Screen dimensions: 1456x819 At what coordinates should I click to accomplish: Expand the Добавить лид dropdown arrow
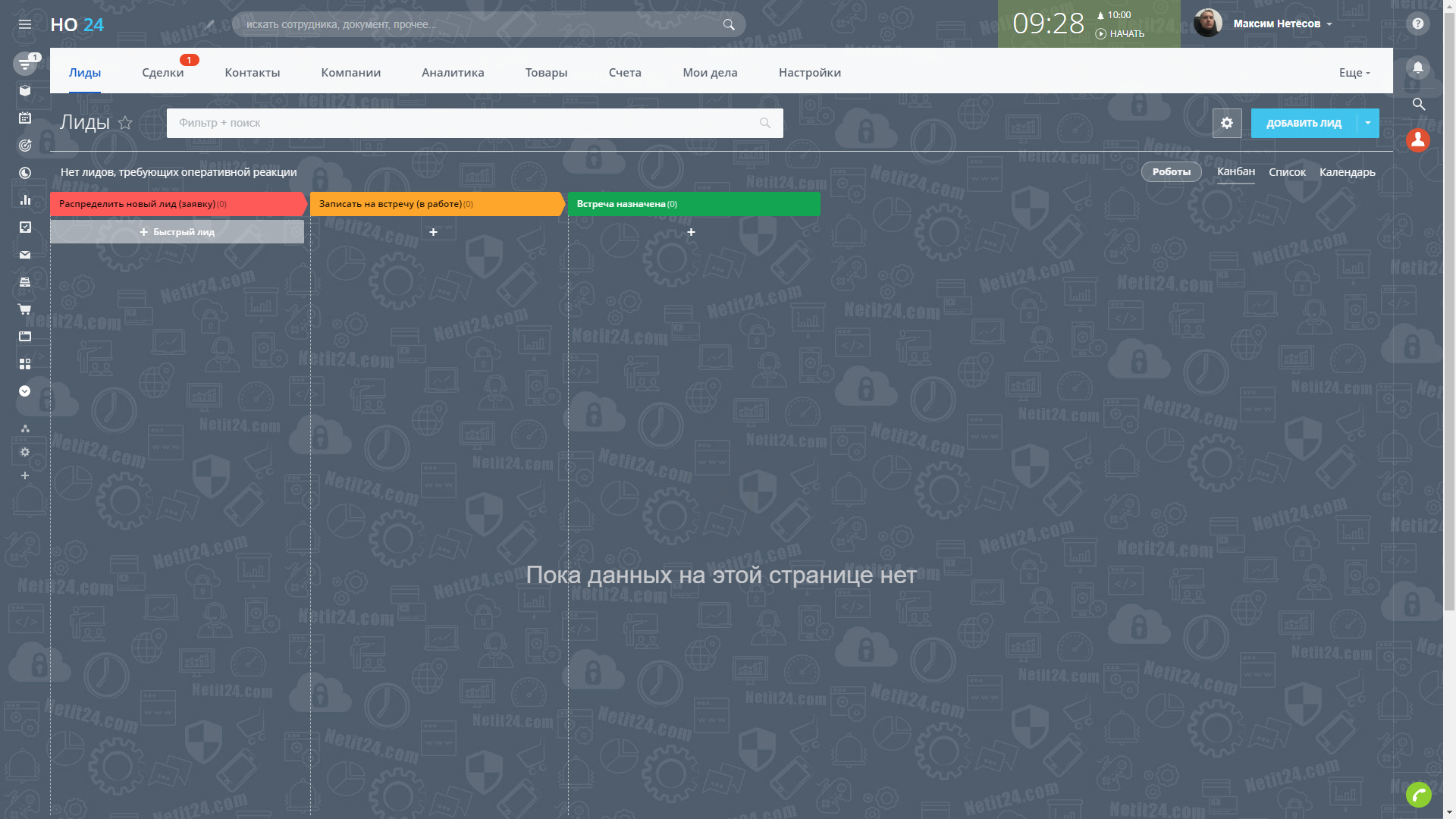[x=1368, y=123]
